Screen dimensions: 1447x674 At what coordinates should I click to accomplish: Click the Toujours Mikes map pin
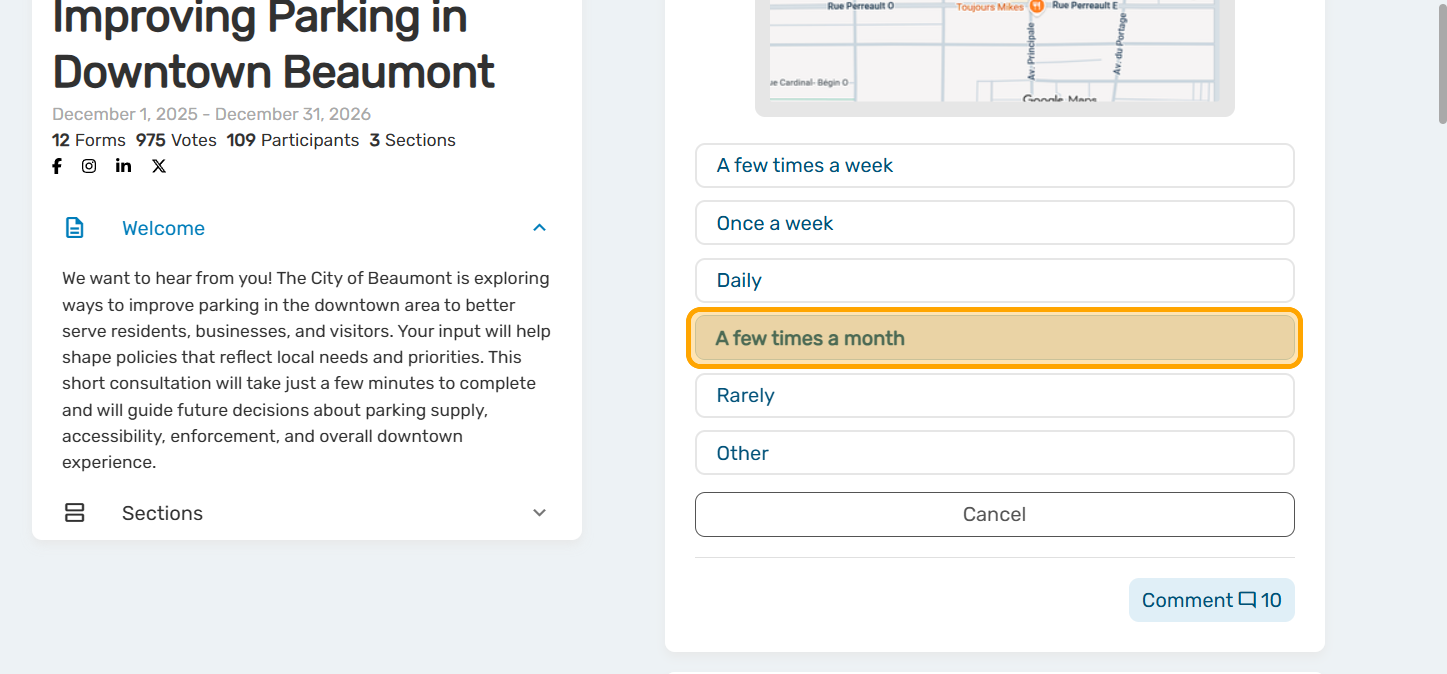1037,8
